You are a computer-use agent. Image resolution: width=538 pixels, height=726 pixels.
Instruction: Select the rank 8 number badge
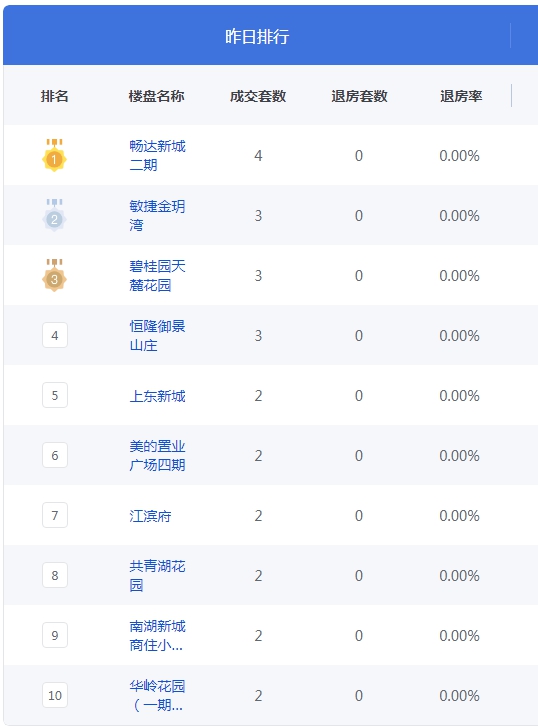[x=55, y=576]
